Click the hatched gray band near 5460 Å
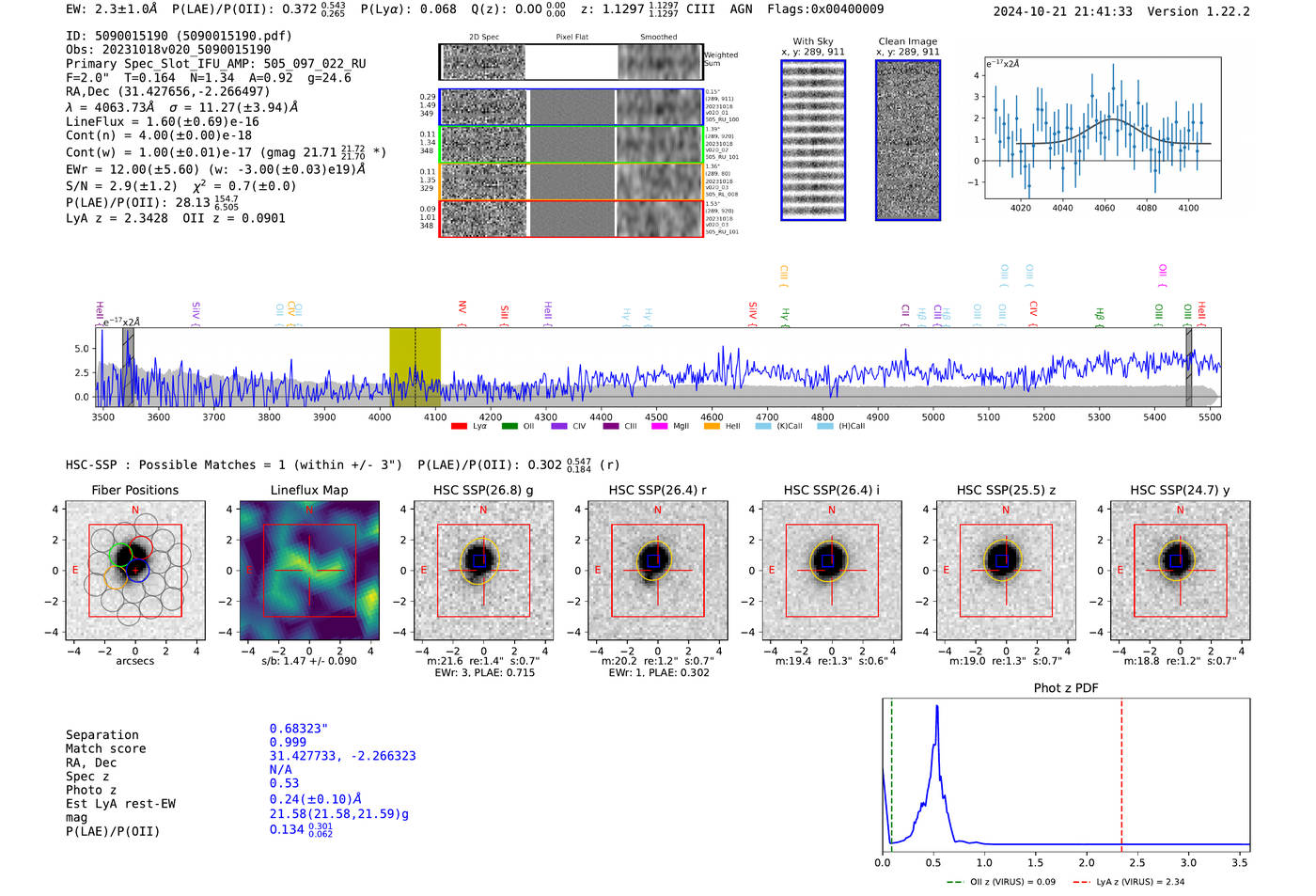This screenshot has height=896, width=1316. 1188,367
